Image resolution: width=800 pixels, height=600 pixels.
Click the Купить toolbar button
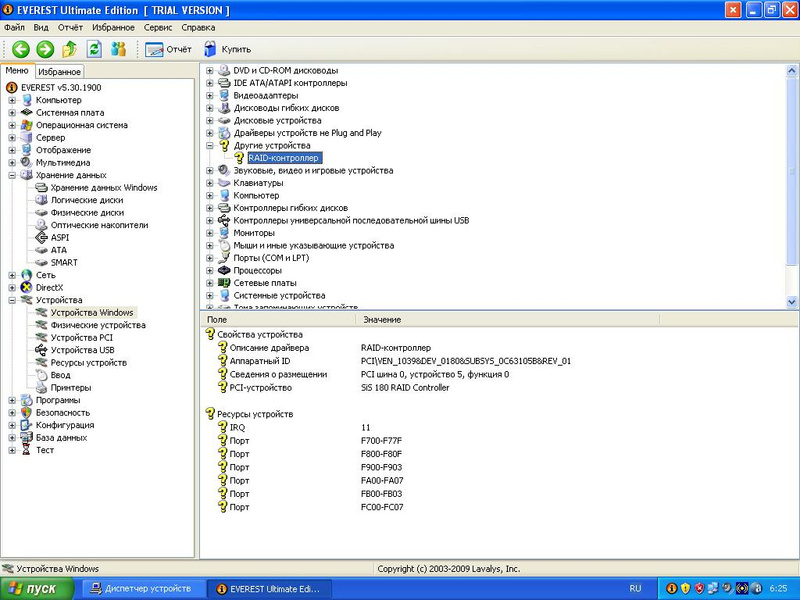(x=227, y=49)
